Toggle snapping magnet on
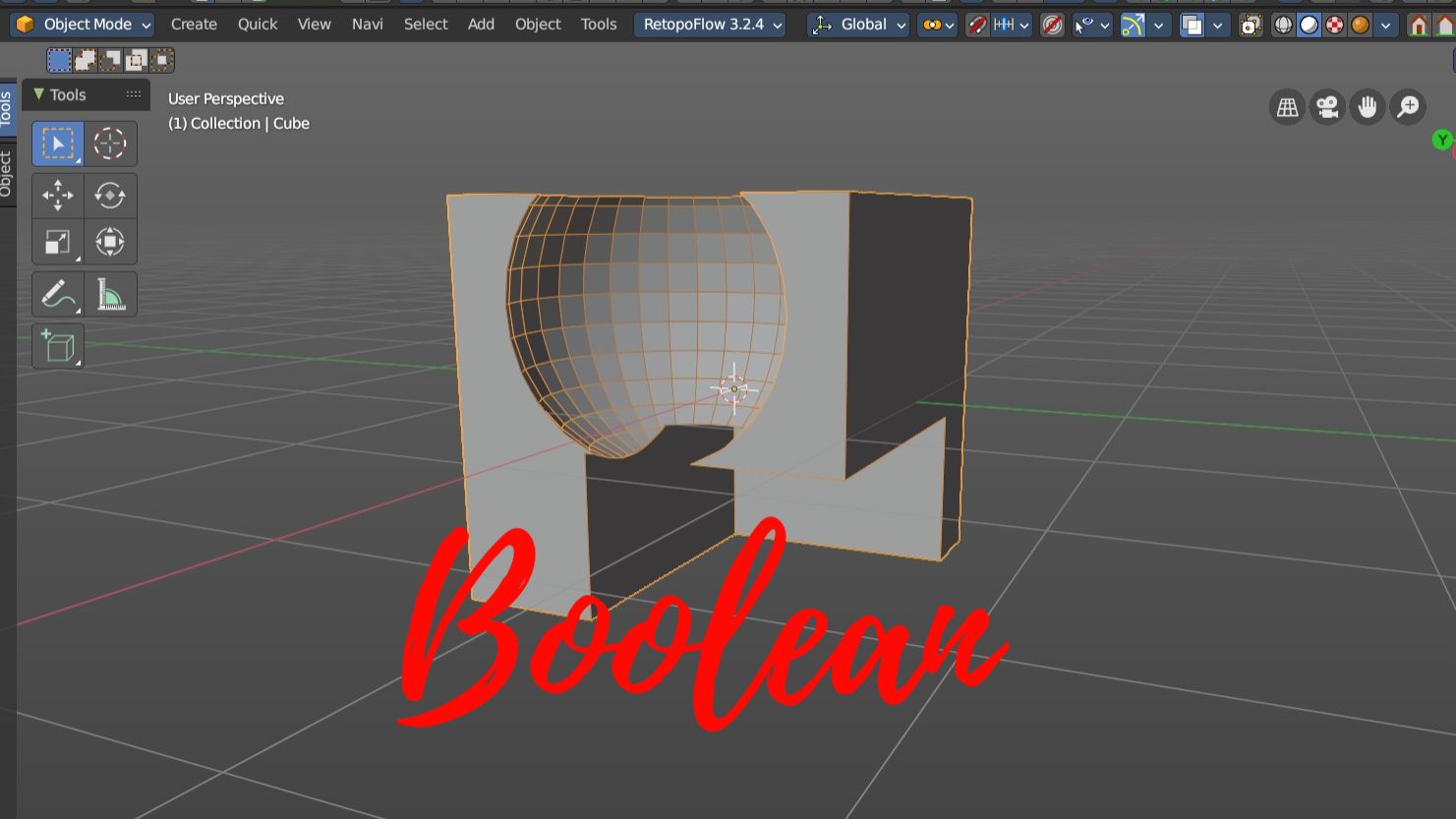Screen dimensions: 1456x819 976,25
